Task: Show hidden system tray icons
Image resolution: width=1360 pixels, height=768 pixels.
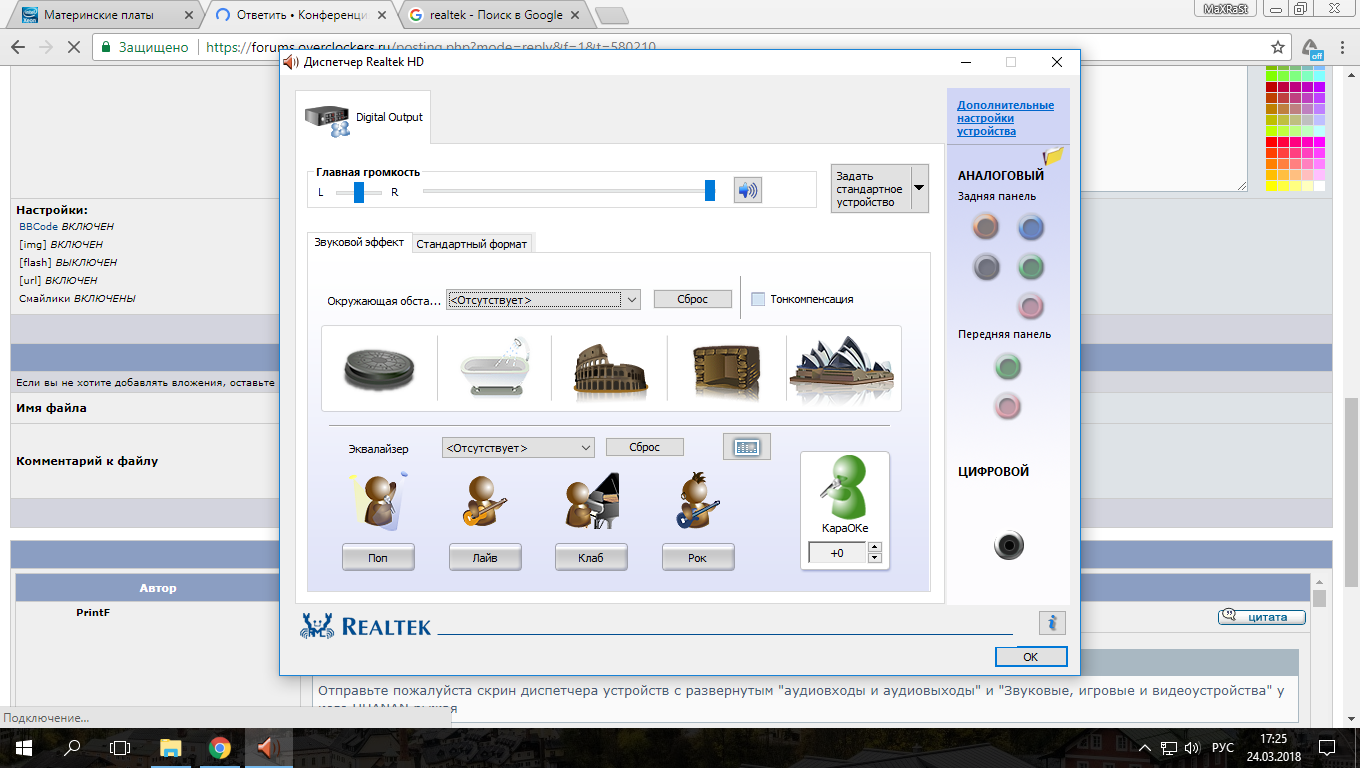Action: [x=1143, y=747]
